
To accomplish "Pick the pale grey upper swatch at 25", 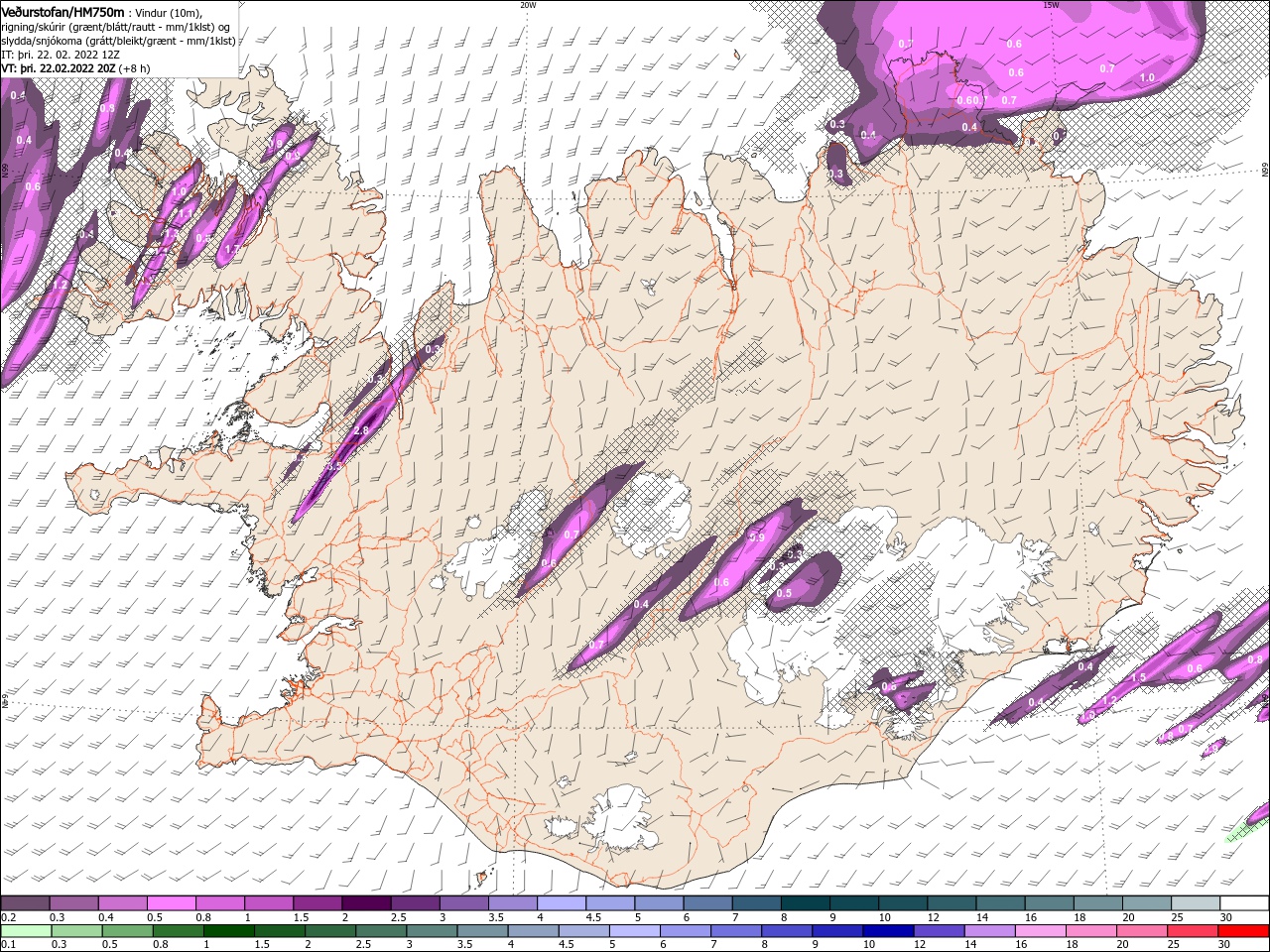I will point(1196,903).
